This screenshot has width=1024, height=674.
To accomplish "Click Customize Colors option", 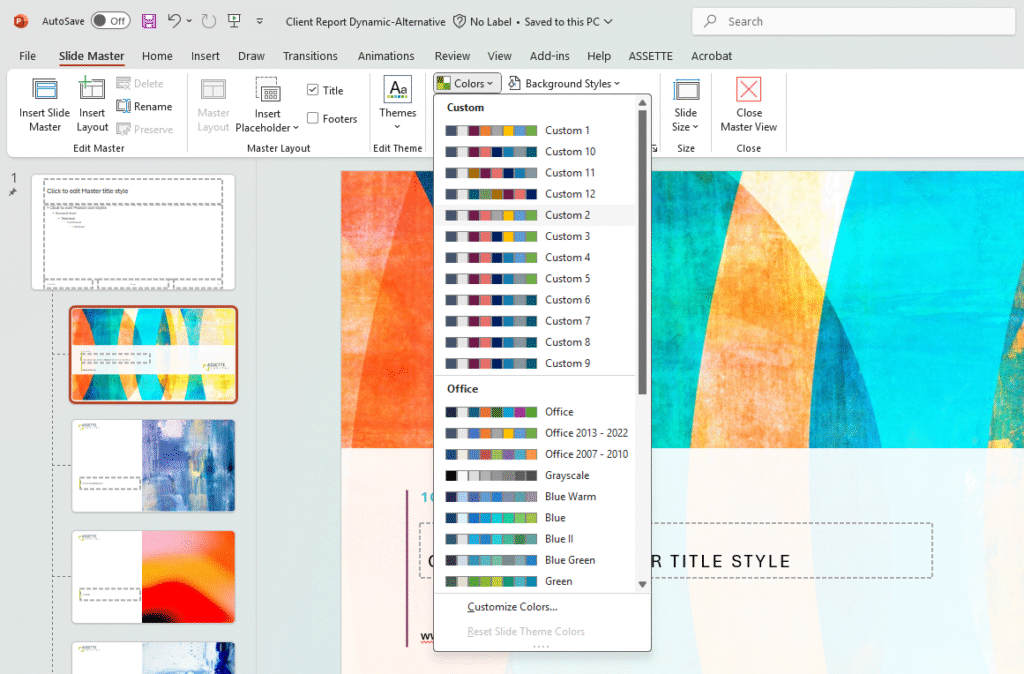I will pyautogui.click(x=512, y=607).
